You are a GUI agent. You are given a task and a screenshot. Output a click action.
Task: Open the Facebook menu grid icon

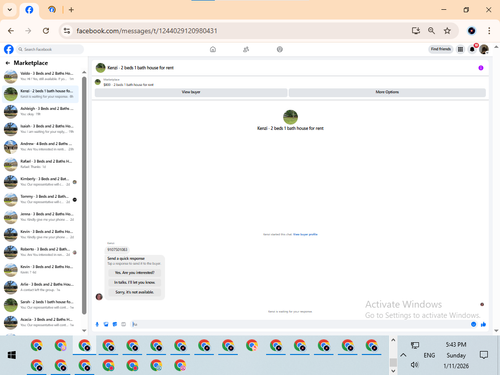coord(460,49)
